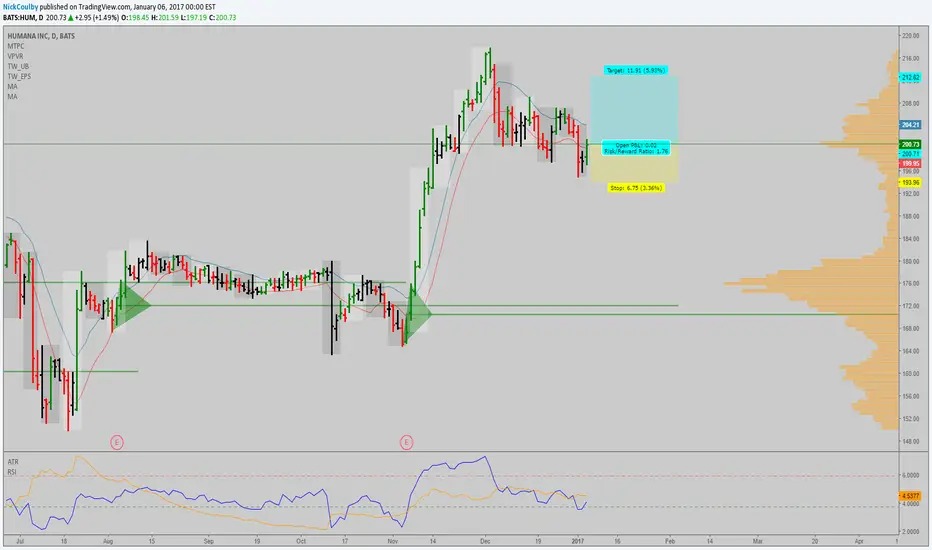
Task: Click the 2017 date on time axis
Action: click(578, 542)
